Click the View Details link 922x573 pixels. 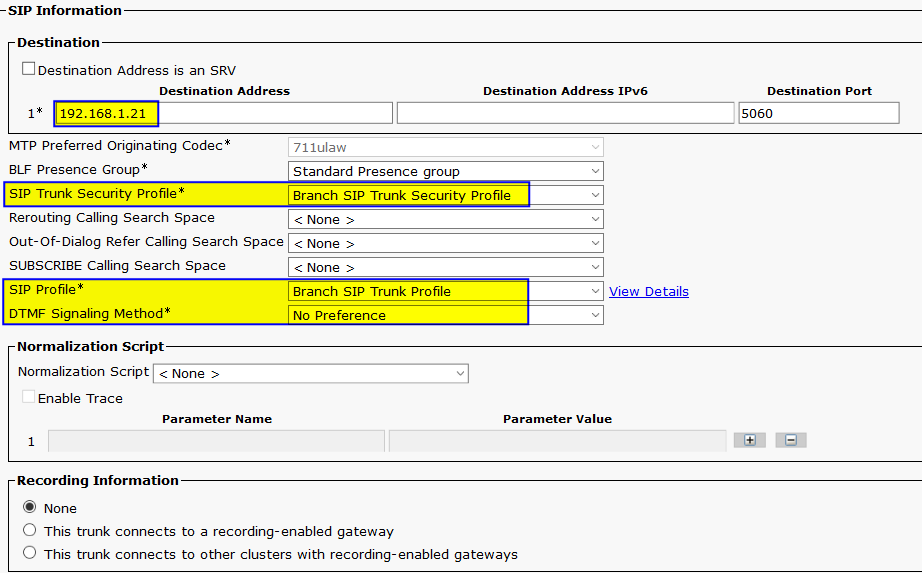[649, 291]
